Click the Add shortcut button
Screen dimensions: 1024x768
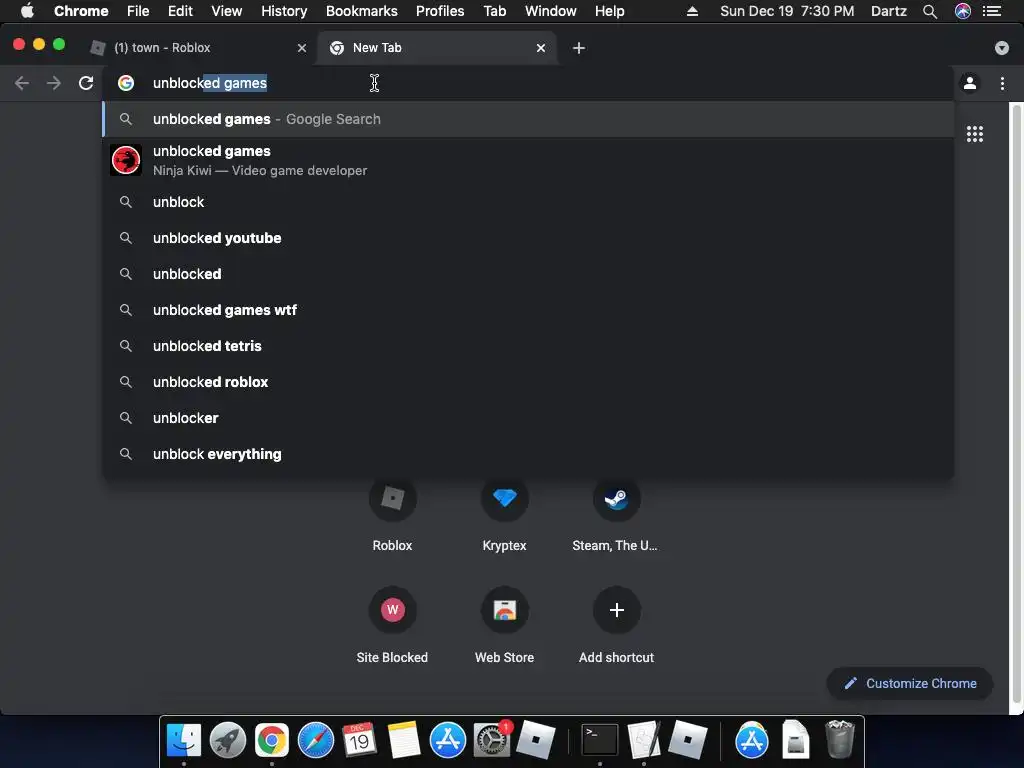click(616, 610)
